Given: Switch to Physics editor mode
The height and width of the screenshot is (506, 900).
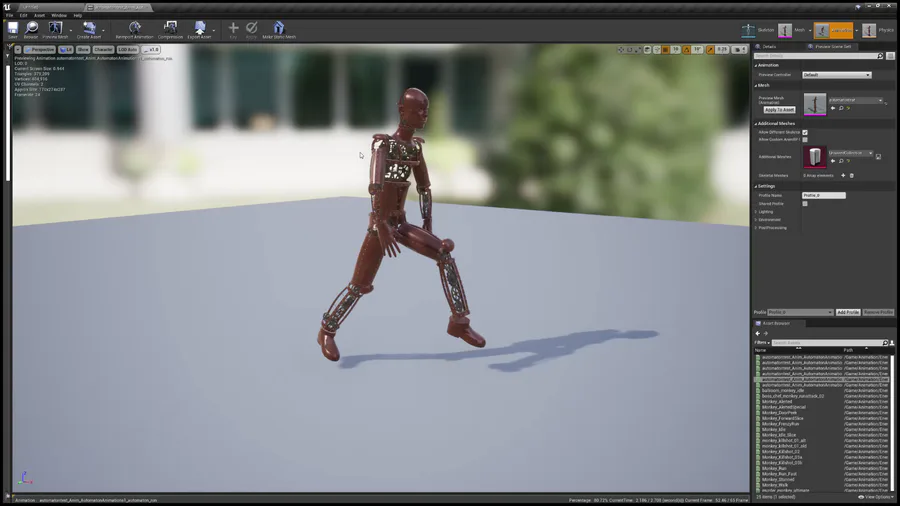Looking at the screenshot, I should point(878,30).
